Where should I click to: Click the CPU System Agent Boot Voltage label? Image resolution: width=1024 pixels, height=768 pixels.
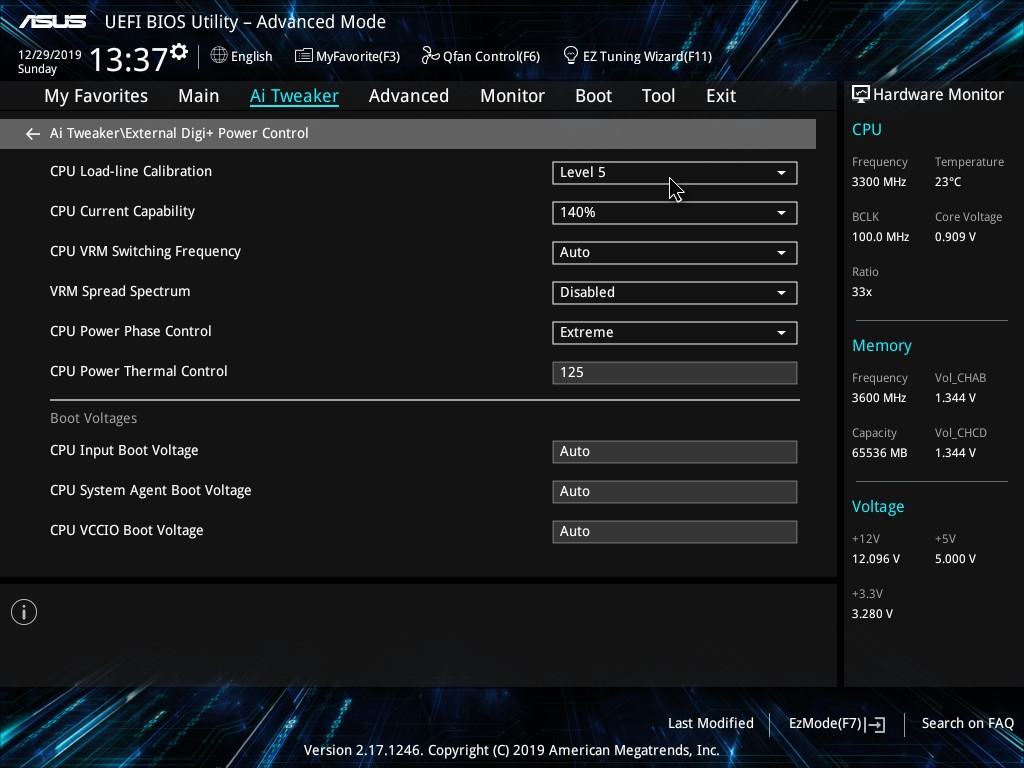(x=150, y=490)
